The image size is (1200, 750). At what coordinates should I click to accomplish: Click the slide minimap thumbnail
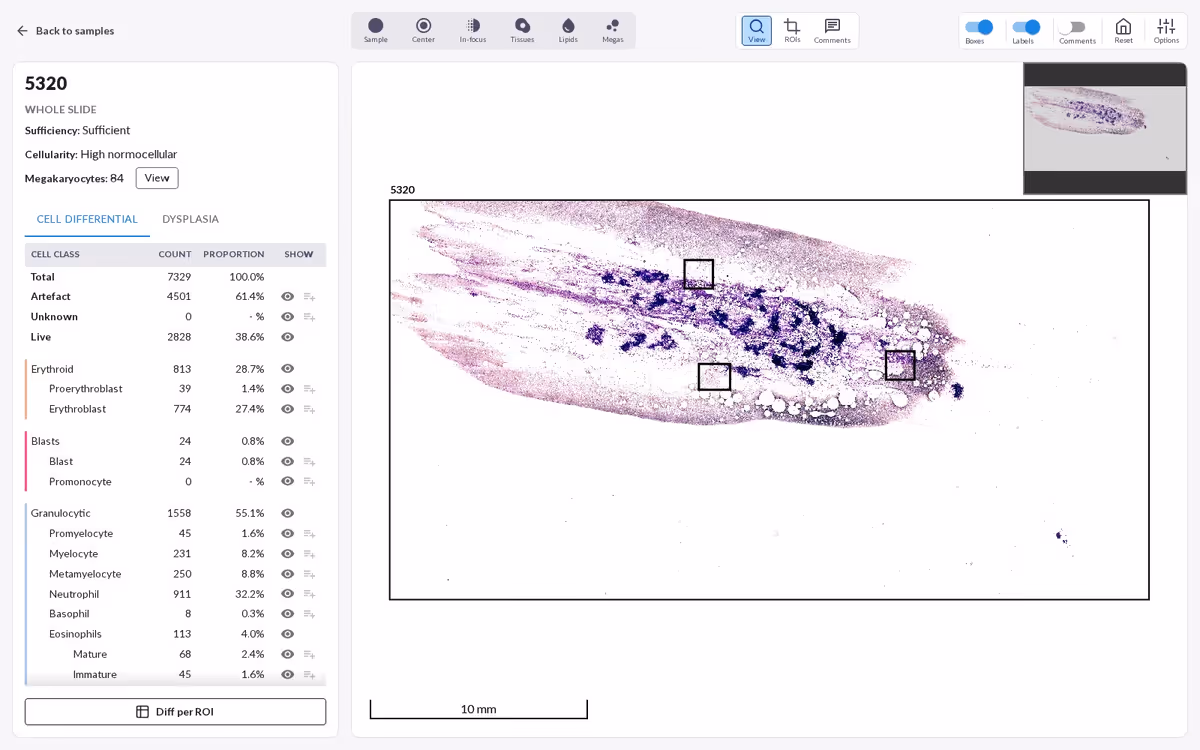pyautogui.click(x=1105, y=128)
